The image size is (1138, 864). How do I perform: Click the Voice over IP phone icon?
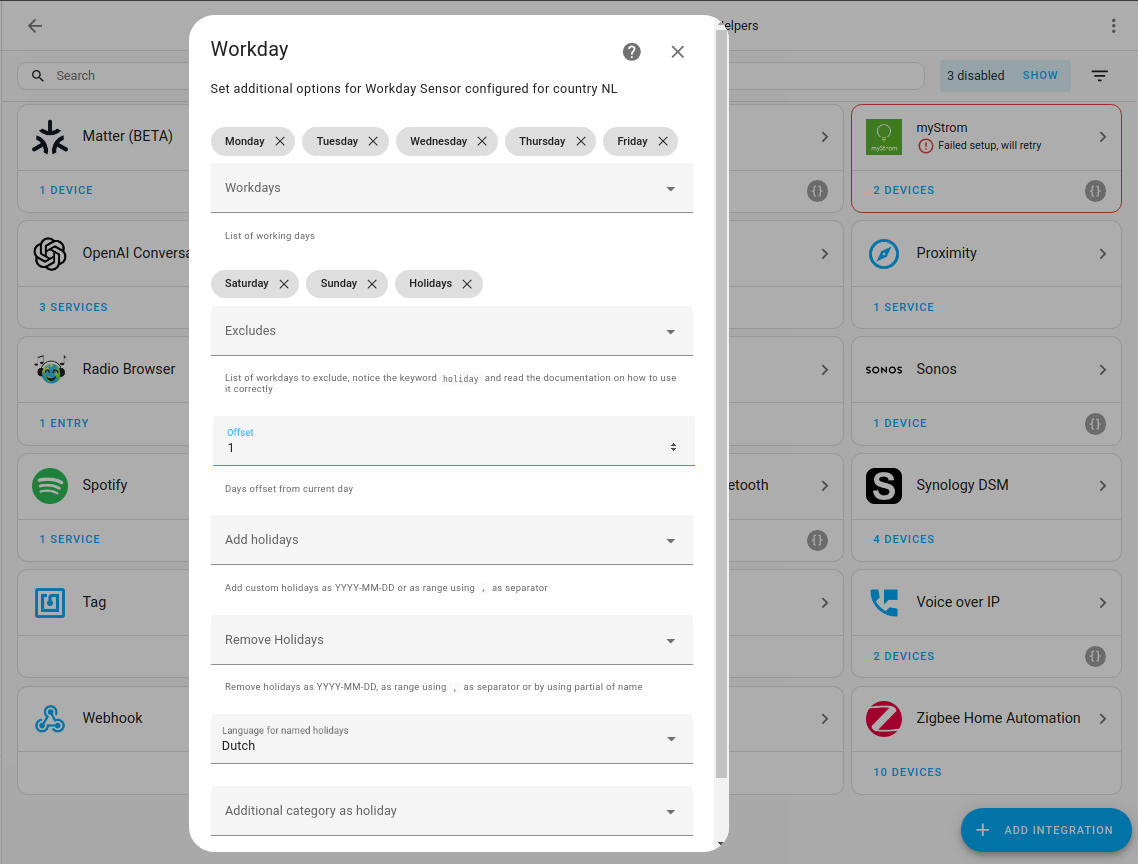coord(883,602)
